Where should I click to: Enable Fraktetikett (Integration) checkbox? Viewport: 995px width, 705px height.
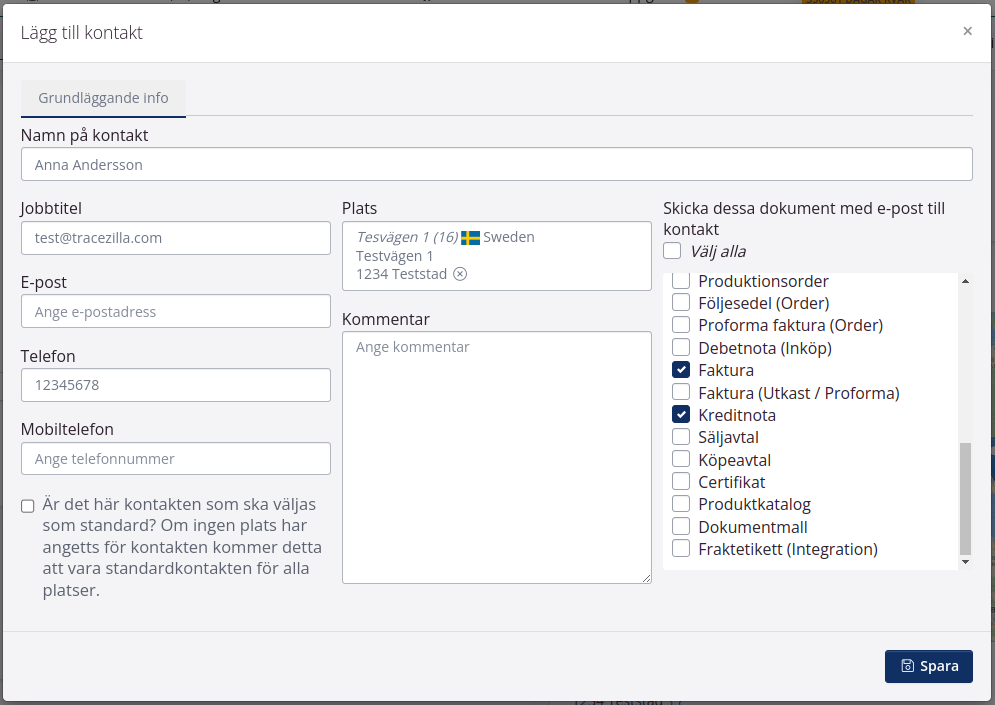point(681,549)
